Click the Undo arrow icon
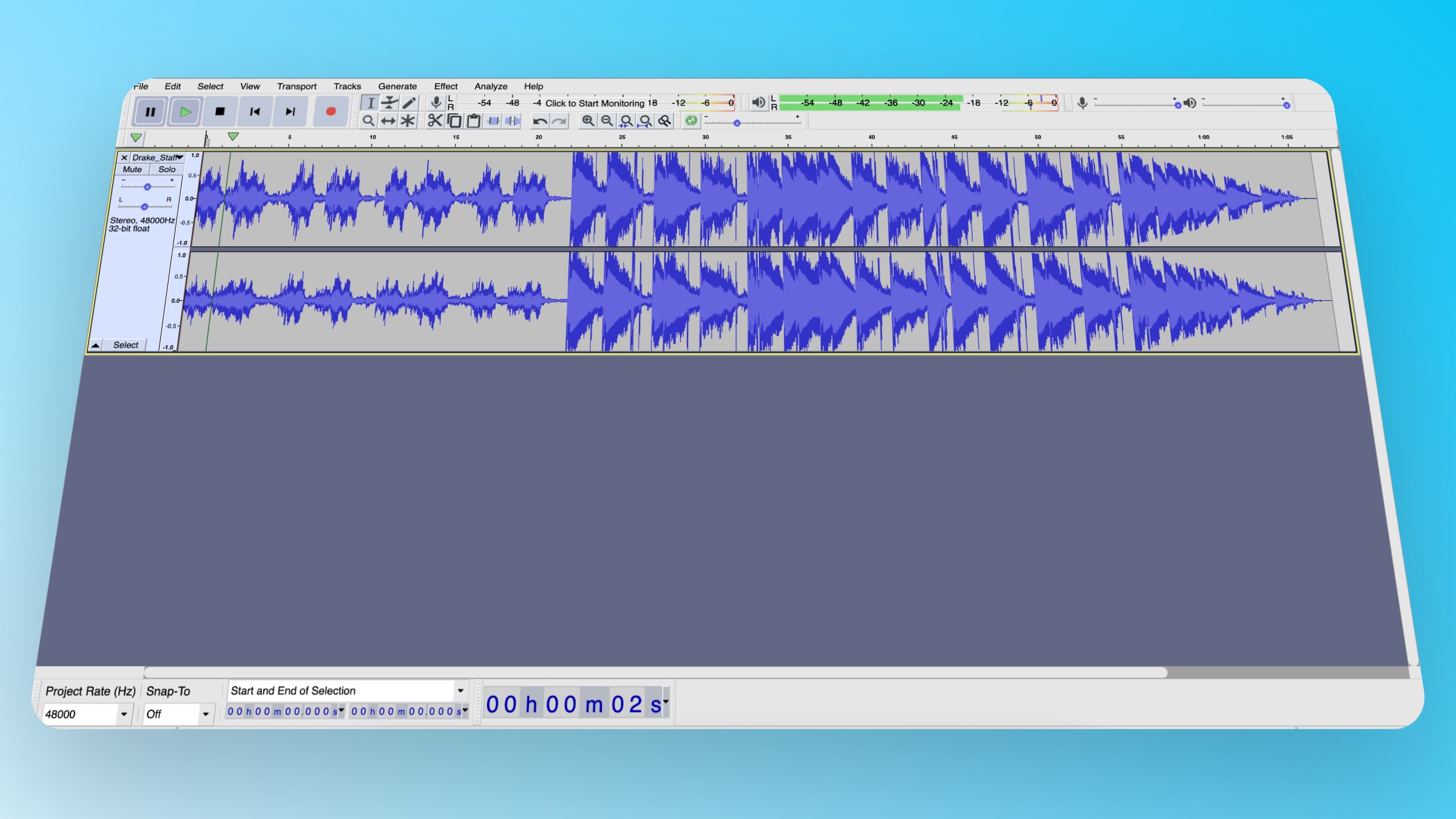 [539, 121]
